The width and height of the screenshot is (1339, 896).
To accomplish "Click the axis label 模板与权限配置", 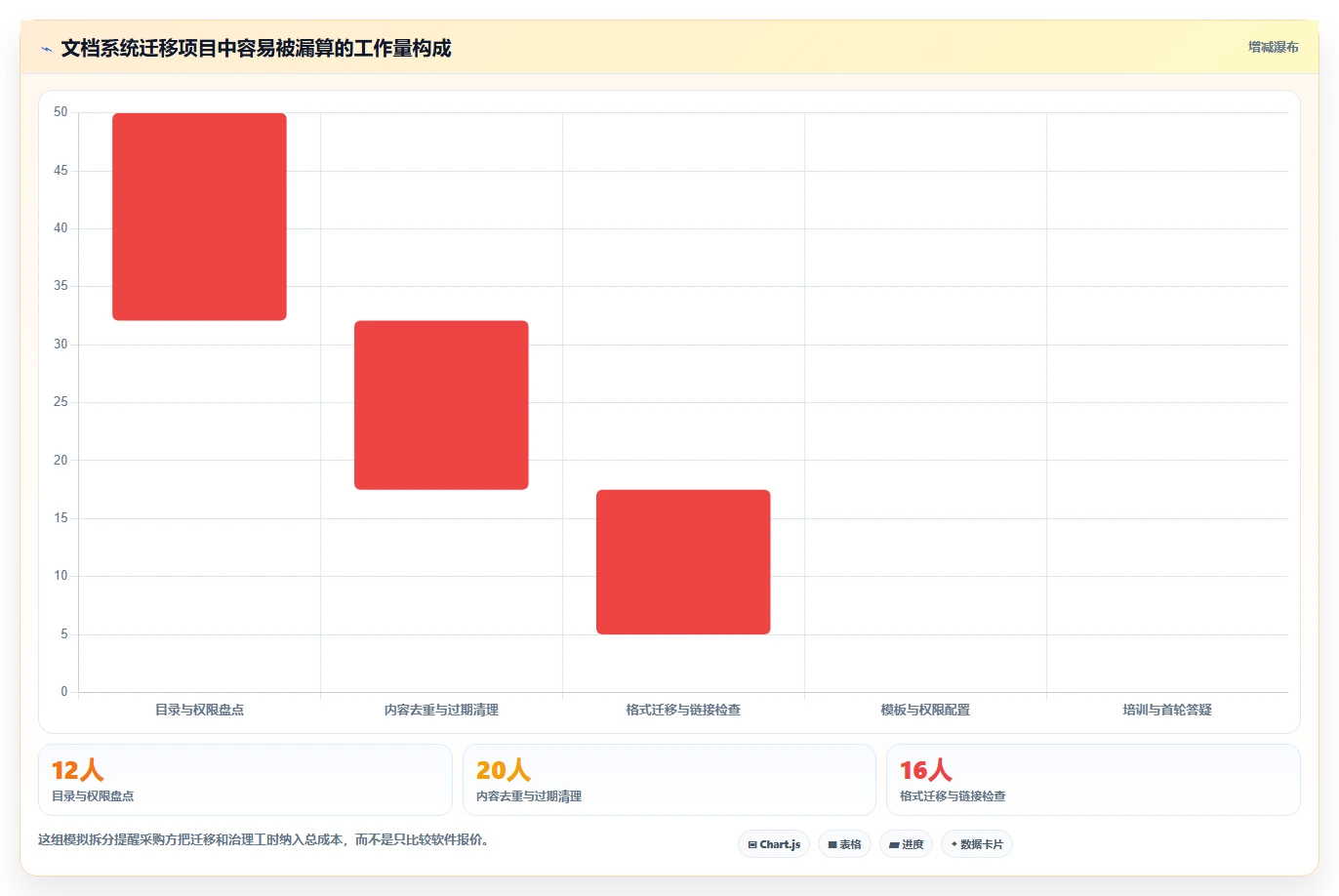I will tap(925, 710).
